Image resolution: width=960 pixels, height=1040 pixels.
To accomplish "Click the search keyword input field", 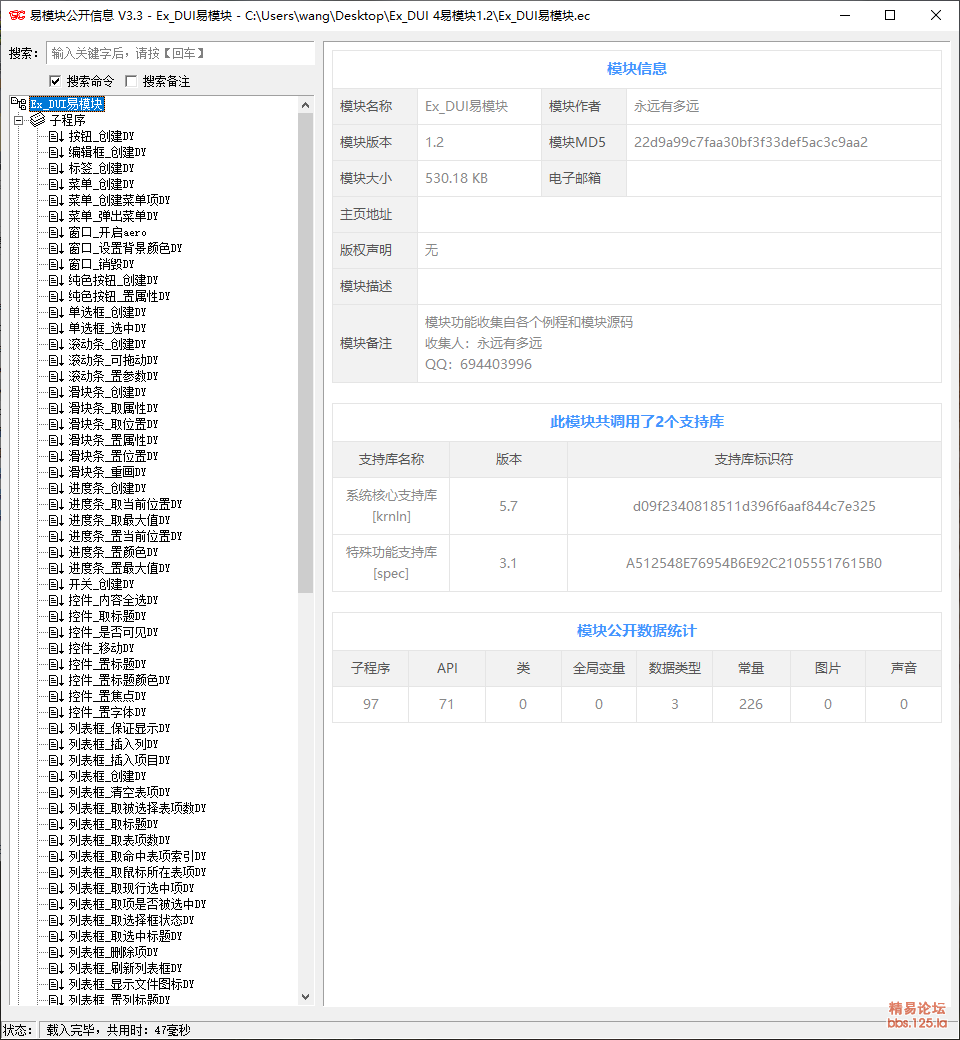I will coord(180,53).
